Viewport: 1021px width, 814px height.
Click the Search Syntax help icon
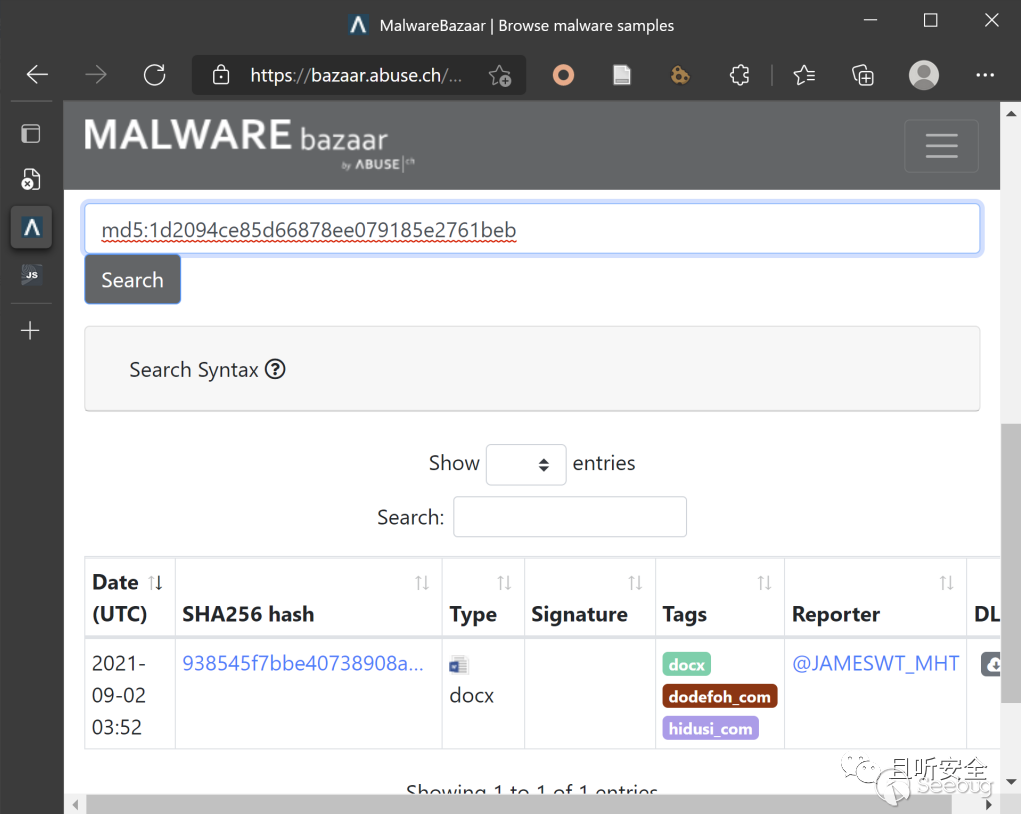(x=275, y=369)
